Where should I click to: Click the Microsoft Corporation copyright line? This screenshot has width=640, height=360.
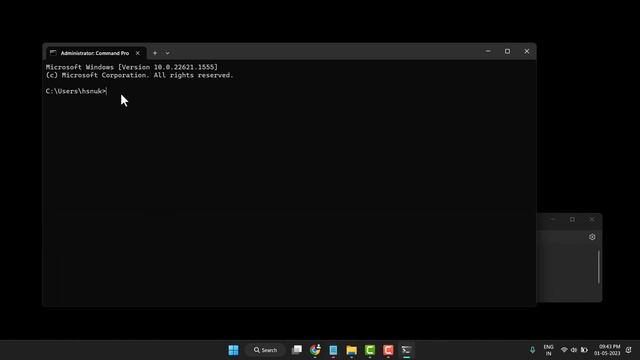click(x=140, y=75)
